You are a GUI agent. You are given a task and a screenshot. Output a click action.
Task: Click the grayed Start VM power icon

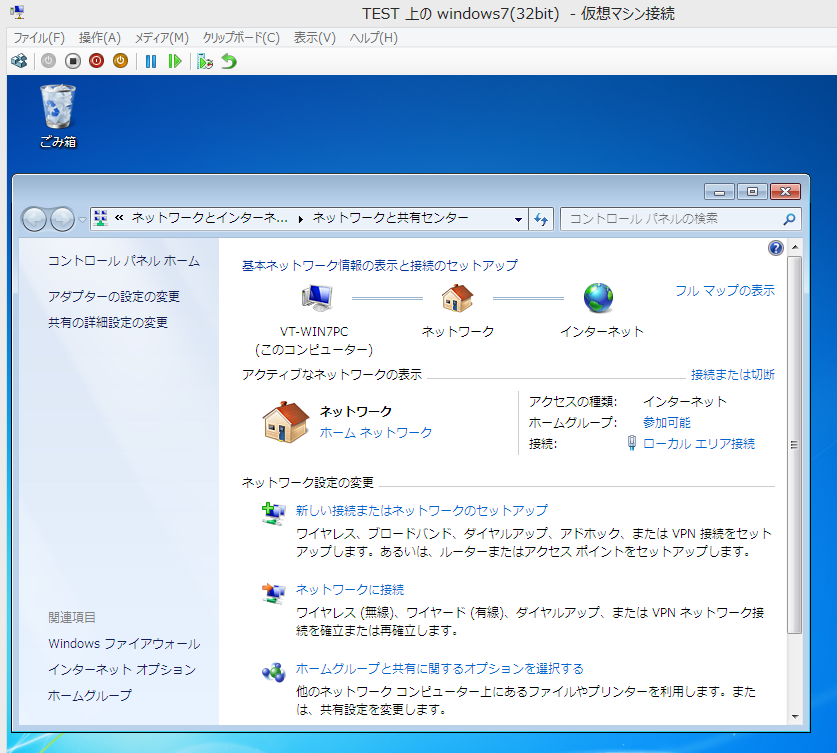coord(49,61)
